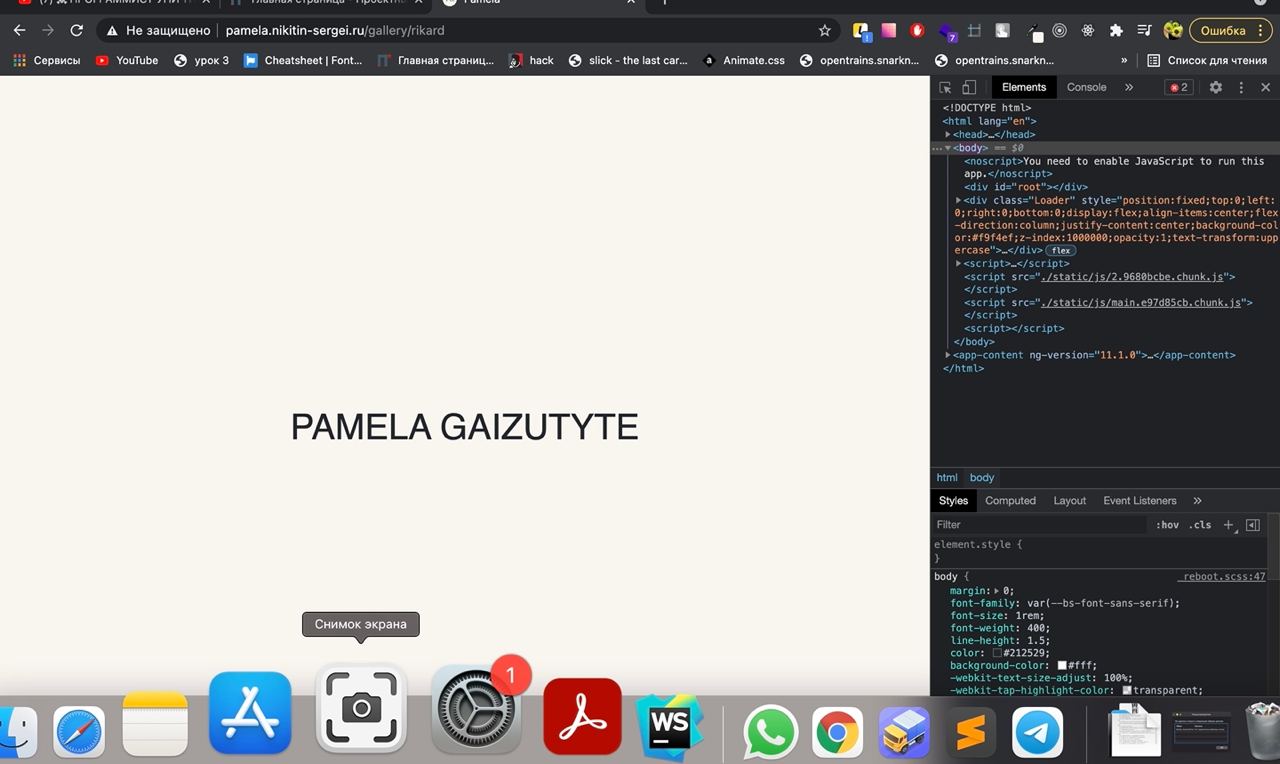1280x764 pixels.
Task: Toggle the :hov element state panel
Action: (x=1167, y=525)
